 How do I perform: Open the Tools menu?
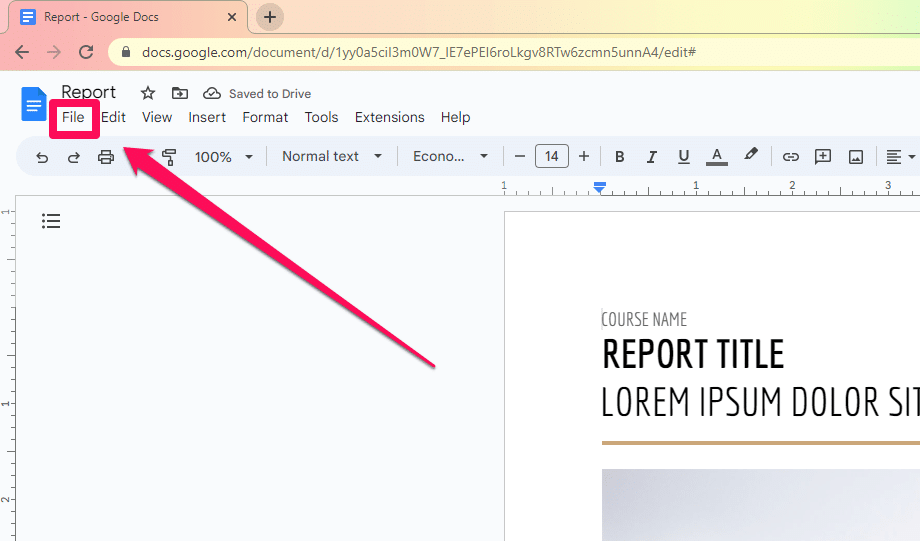coord(322,117)
